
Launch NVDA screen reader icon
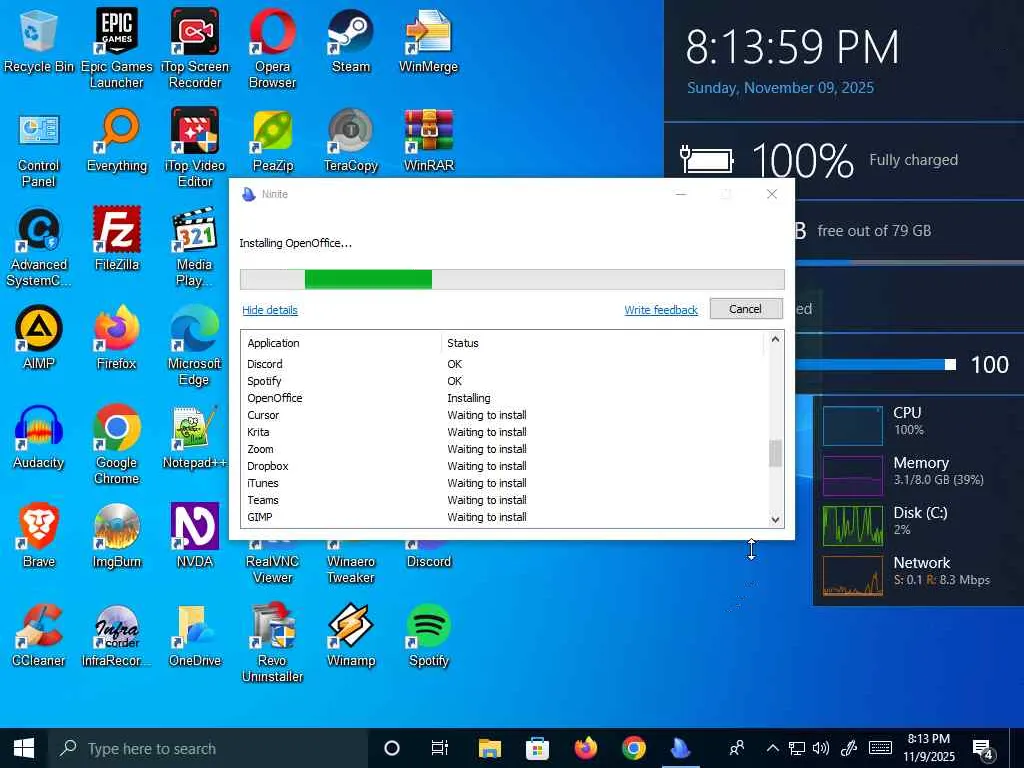(x=195, y=537)
